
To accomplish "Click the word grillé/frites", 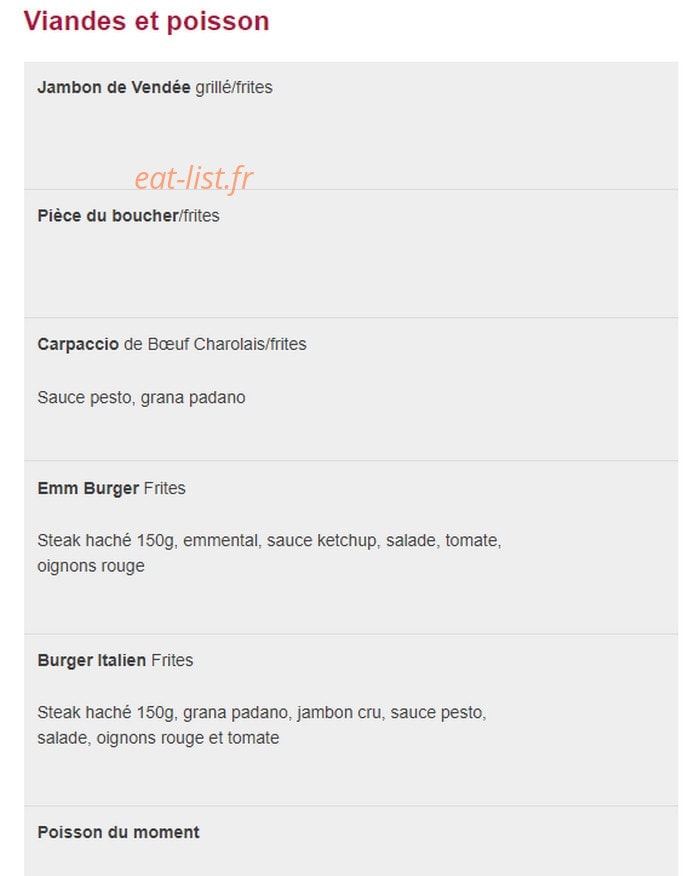I will [x=234, y=88].
